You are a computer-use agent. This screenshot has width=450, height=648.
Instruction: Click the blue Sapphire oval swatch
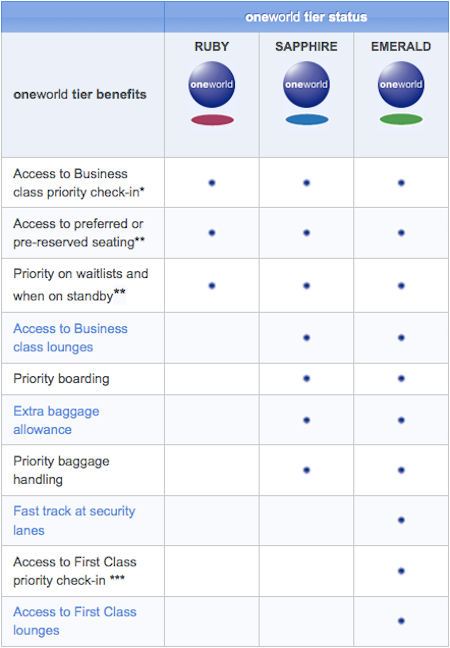307,120
